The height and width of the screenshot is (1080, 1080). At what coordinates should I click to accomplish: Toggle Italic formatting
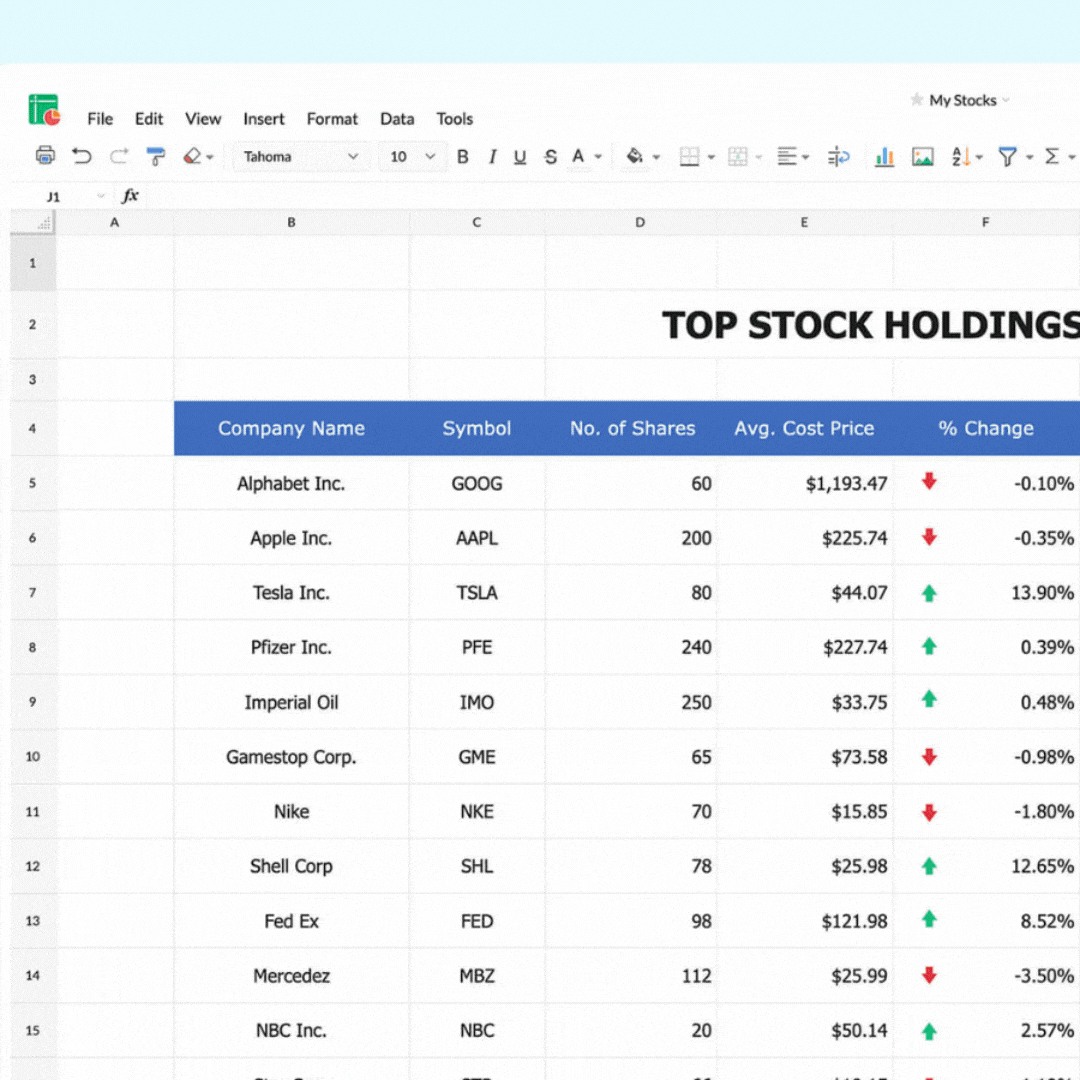click(492, 157)
